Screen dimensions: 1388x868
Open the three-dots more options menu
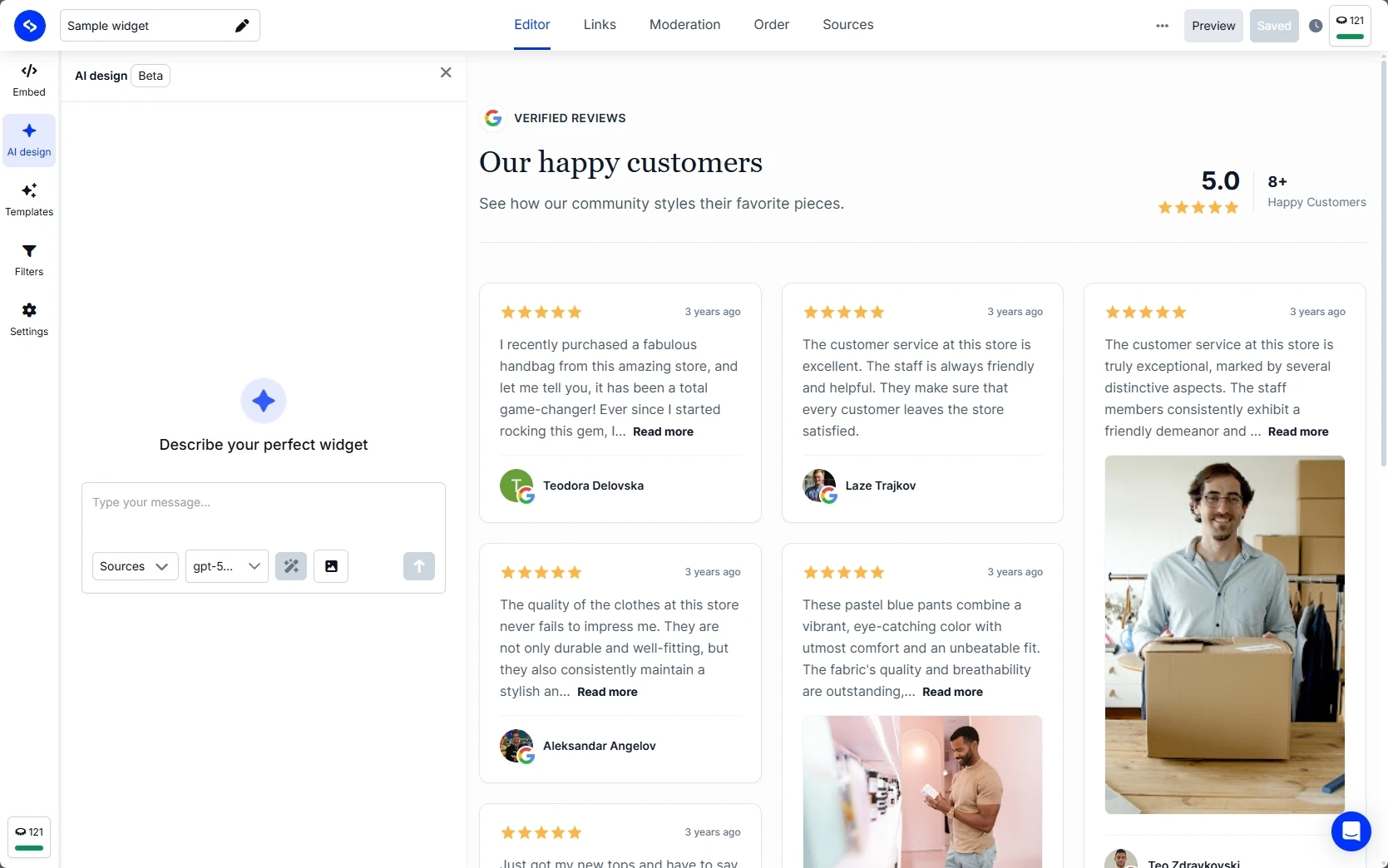tap(1163, 26)
